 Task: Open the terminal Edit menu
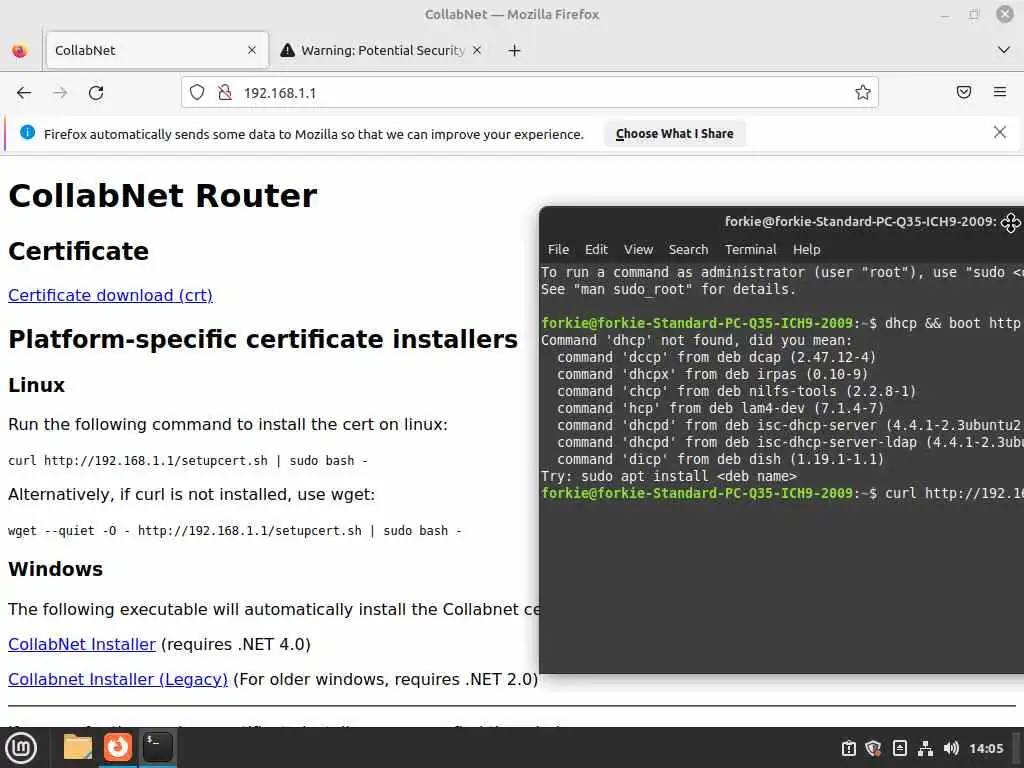[x=596, y=249]
